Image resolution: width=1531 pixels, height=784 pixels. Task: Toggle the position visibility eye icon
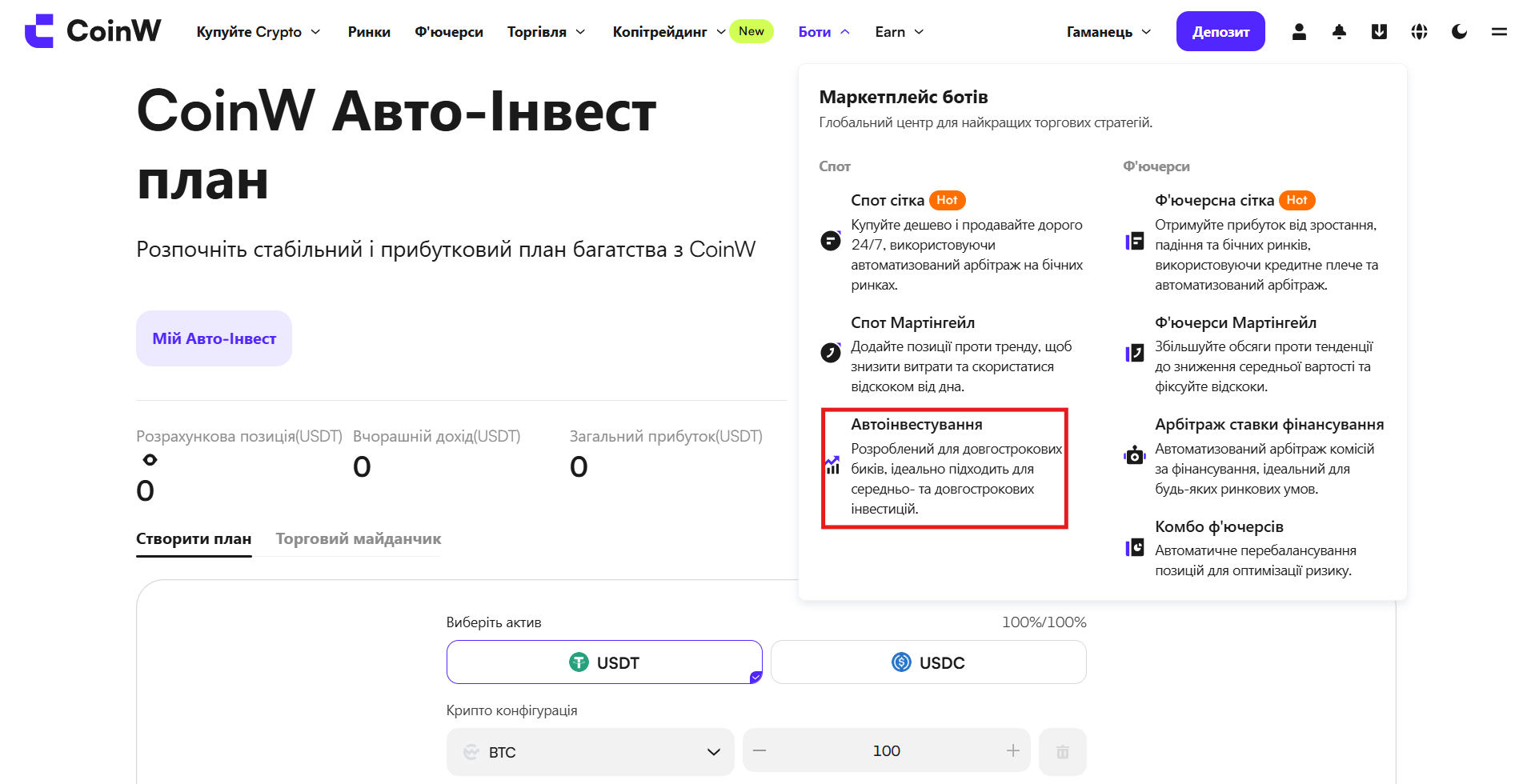pyautogui.click(x=150, y=460)
